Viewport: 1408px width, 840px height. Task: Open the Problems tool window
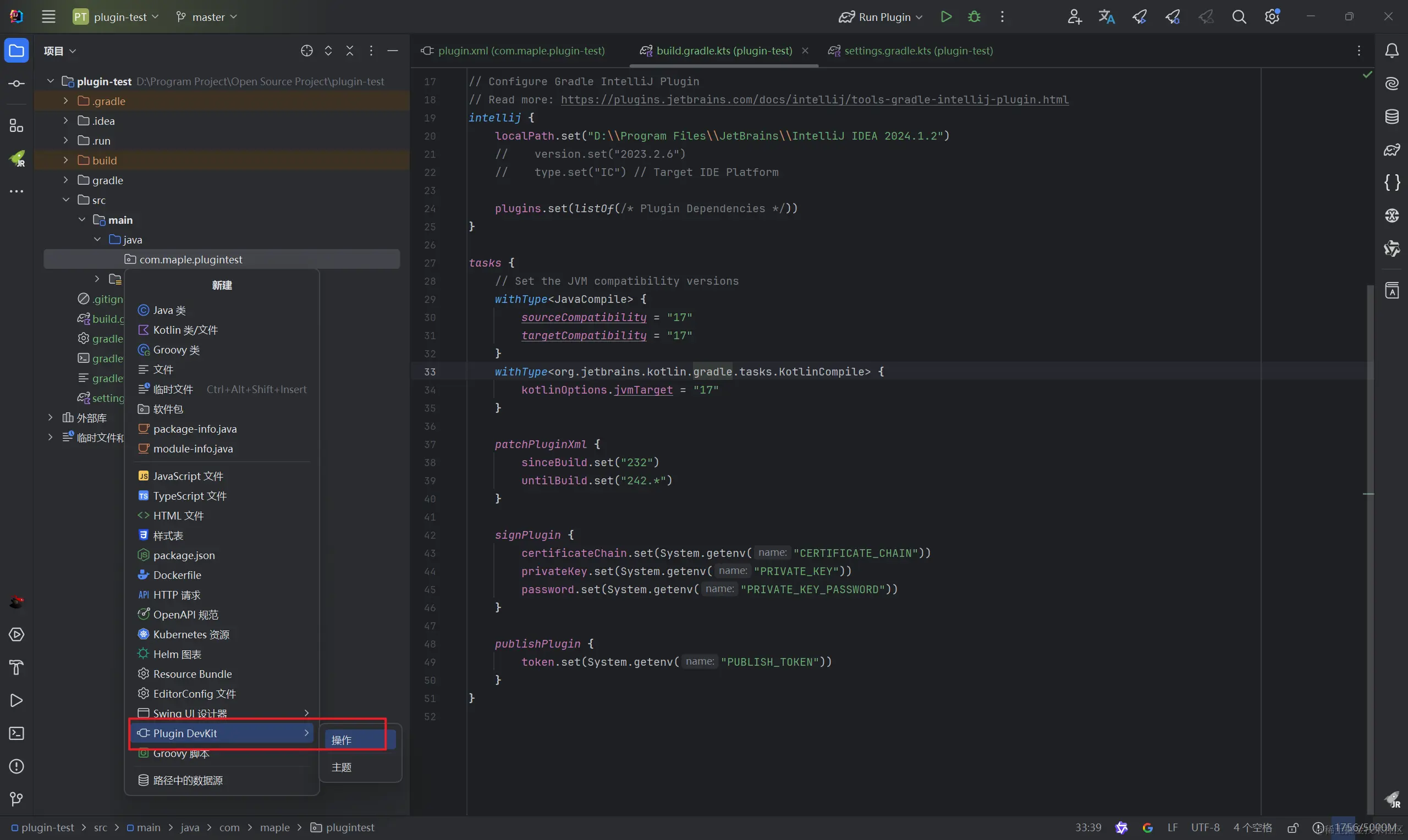pyautogui.click(x=16, y=766)
